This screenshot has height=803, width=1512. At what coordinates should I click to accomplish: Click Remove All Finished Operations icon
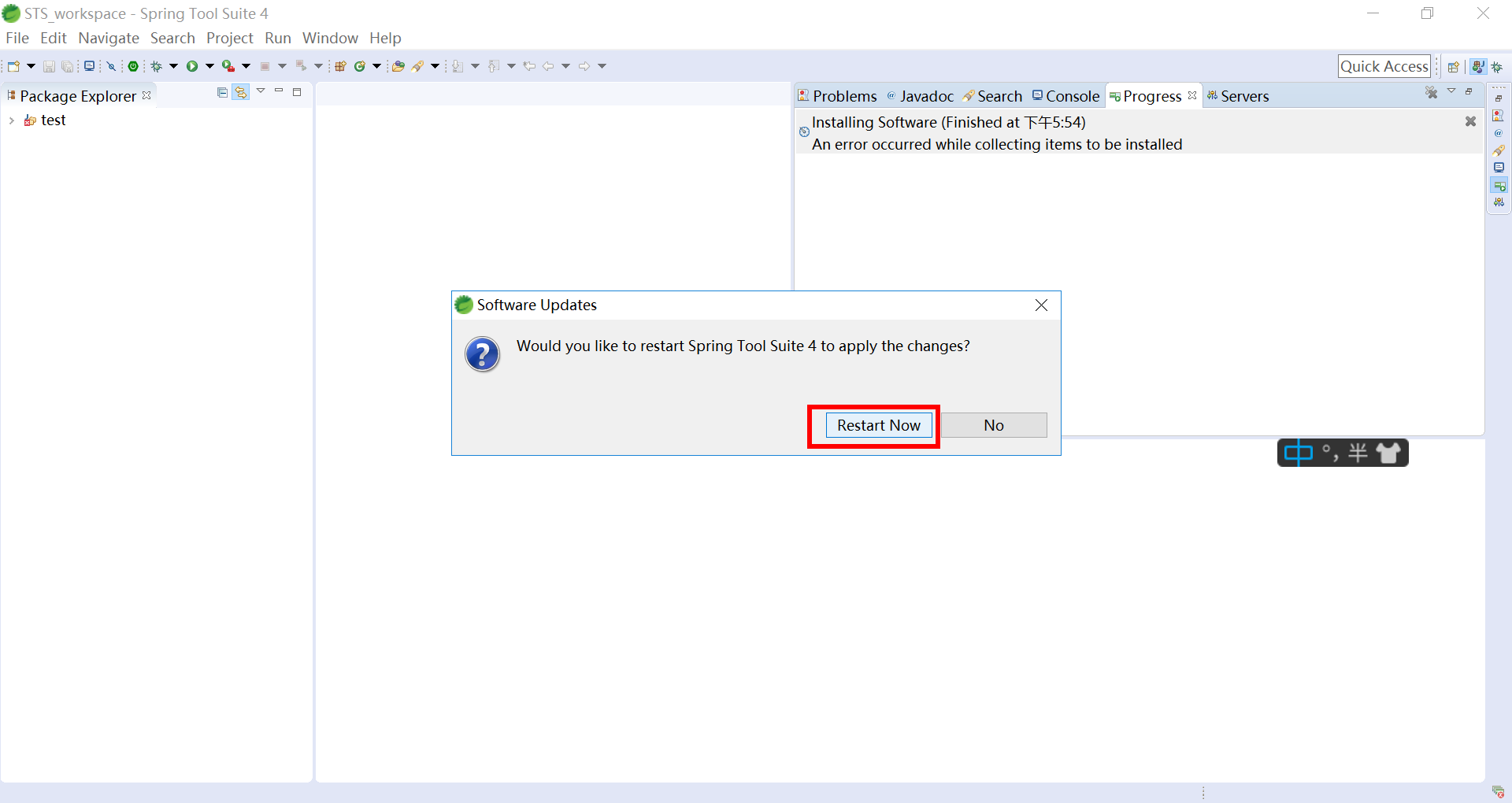point(1432,93)
